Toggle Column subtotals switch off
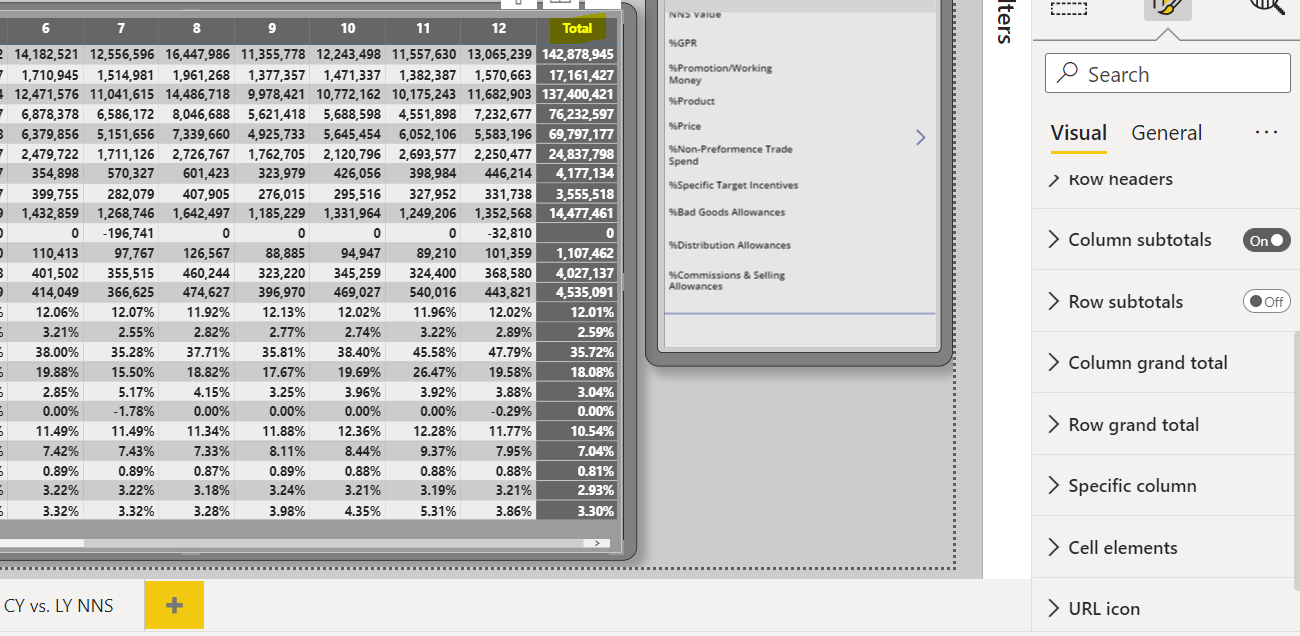This screenshot has width=1300, height=636. (x=1267, y=240)
